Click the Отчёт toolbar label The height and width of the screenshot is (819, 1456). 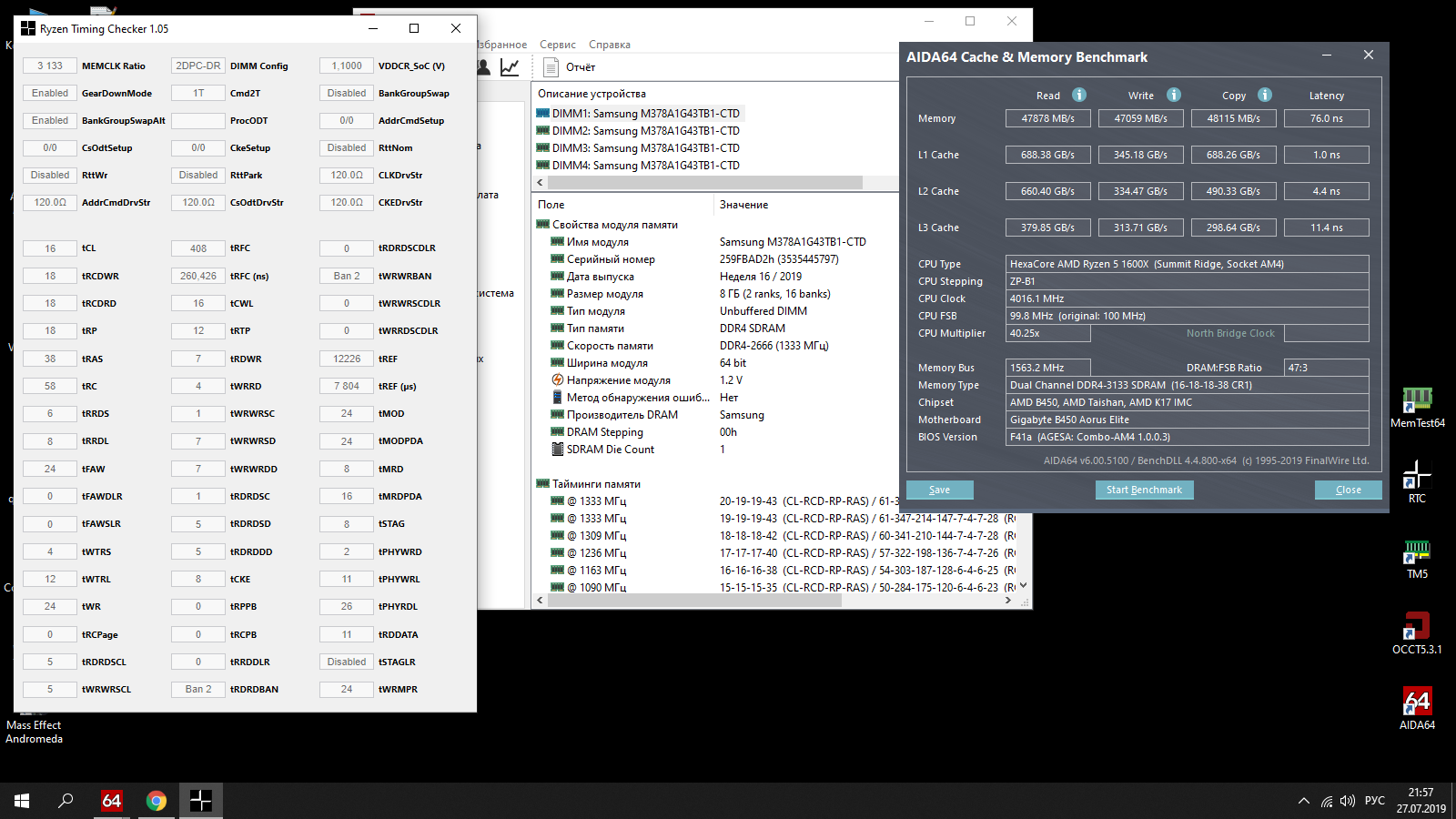pos(581,67)
